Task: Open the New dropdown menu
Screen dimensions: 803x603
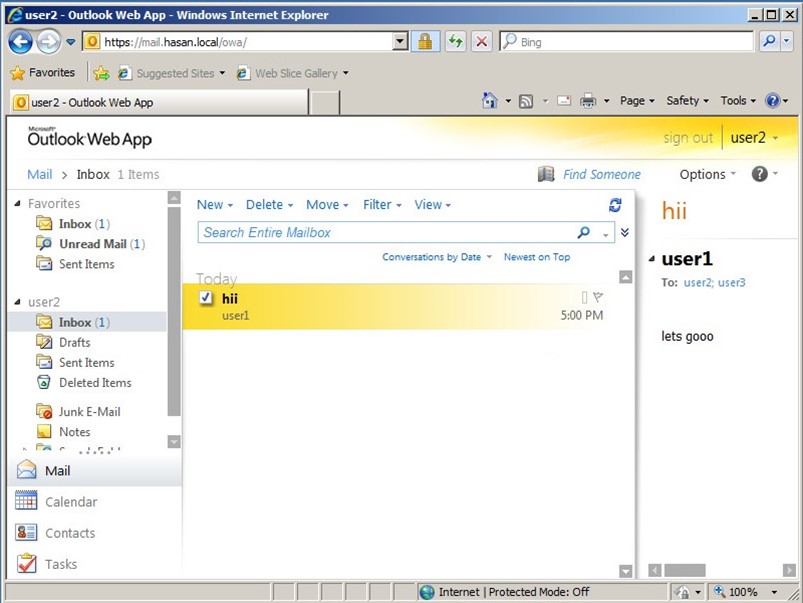Action: coord(214,205)
